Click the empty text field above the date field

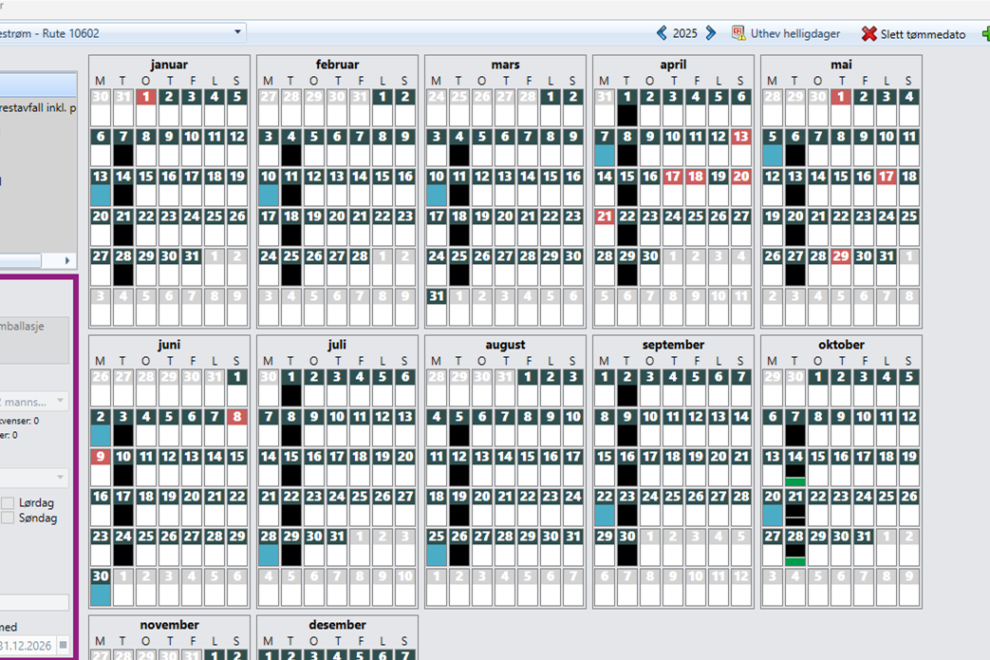coord(34,603)
